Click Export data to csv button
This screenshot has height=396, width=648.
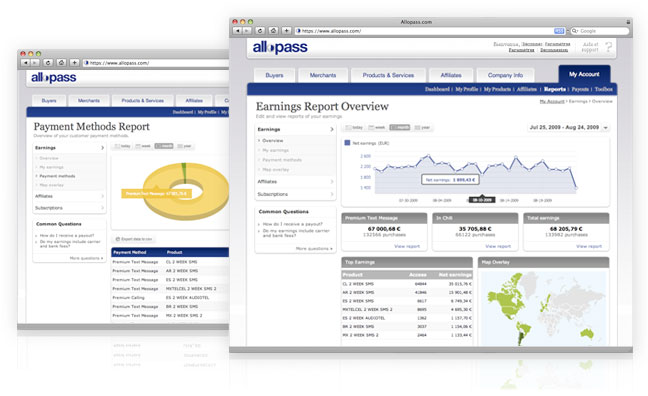point(134,239)
